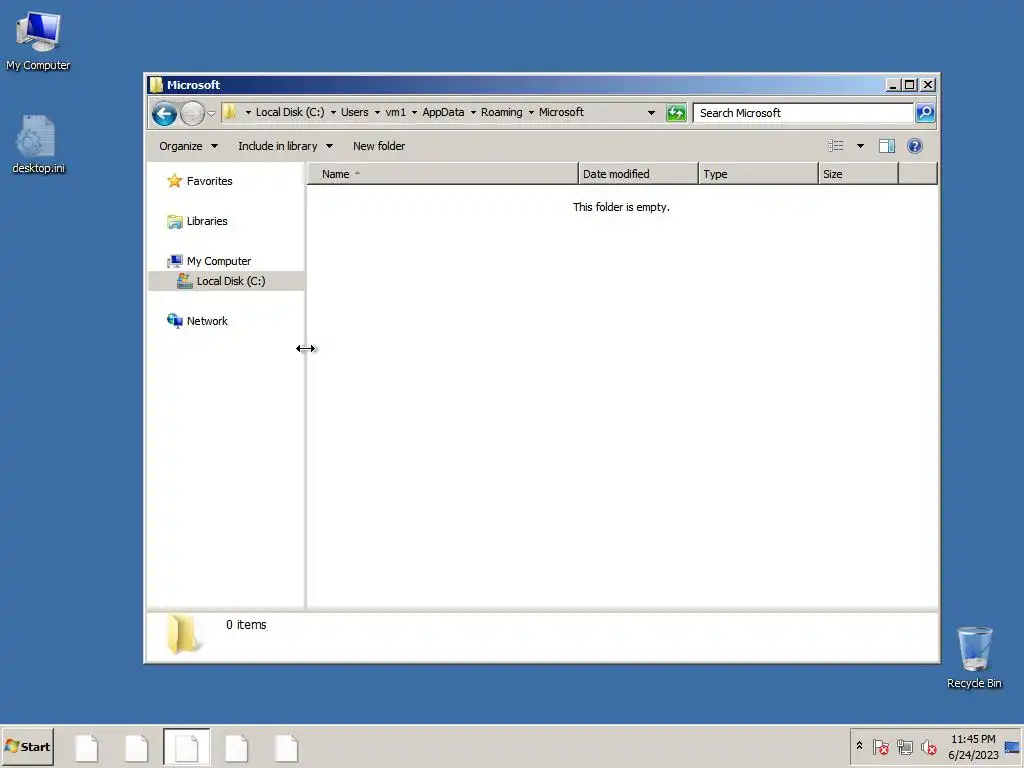Click the muted volume tray icon
The width and height of the screenshot is (1024, 768).
(929, 746)
